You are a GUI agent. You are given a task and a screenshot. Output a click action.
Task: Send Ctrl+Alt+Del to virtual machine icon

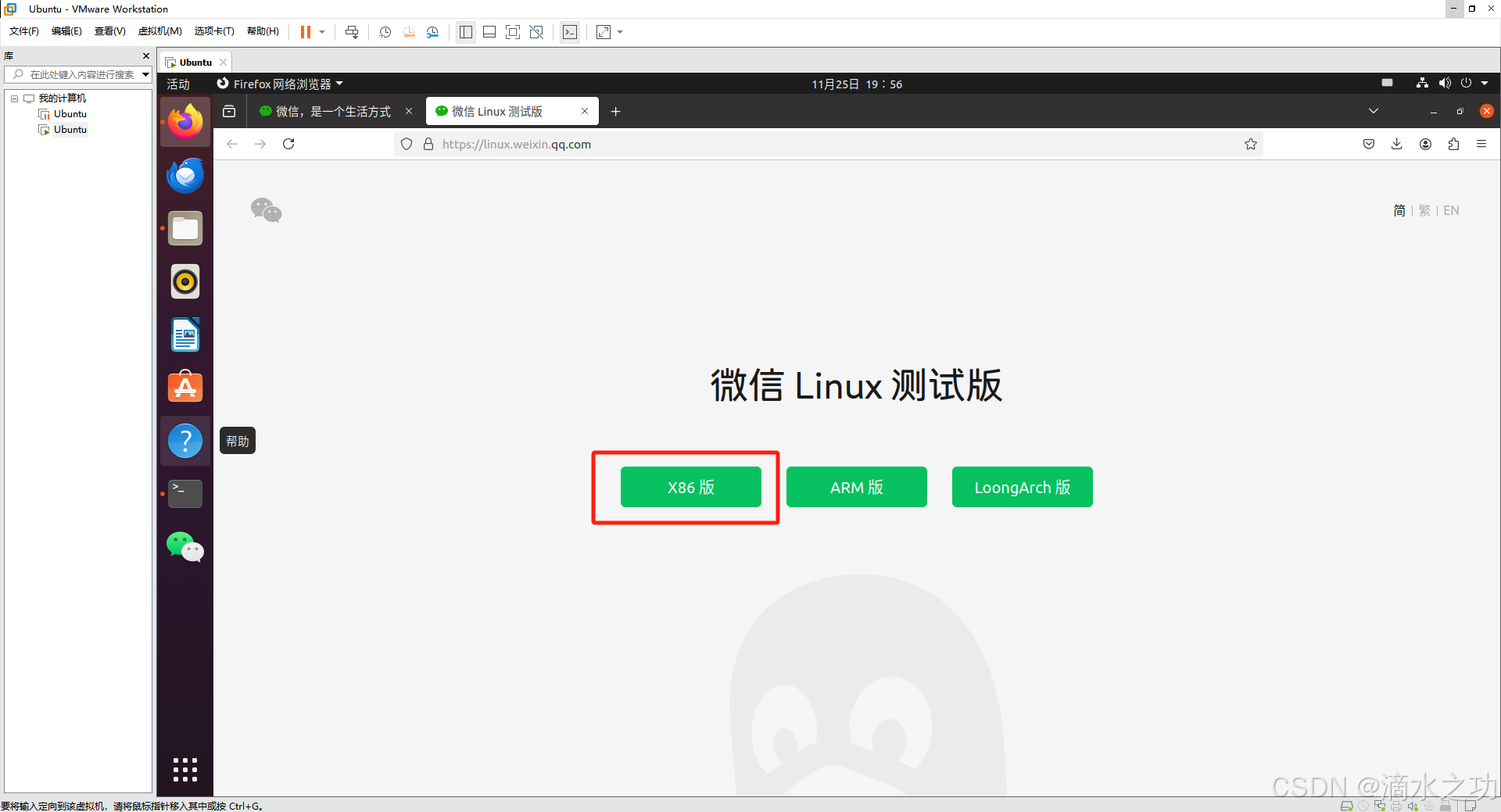352,32
